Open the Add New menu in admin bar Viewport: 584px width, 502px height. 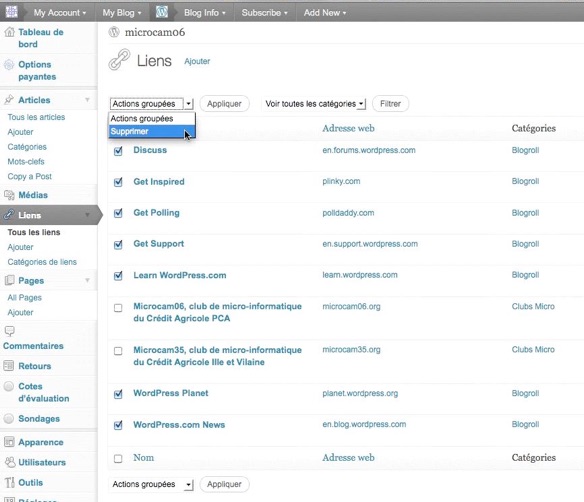click(x=325, y=13)
